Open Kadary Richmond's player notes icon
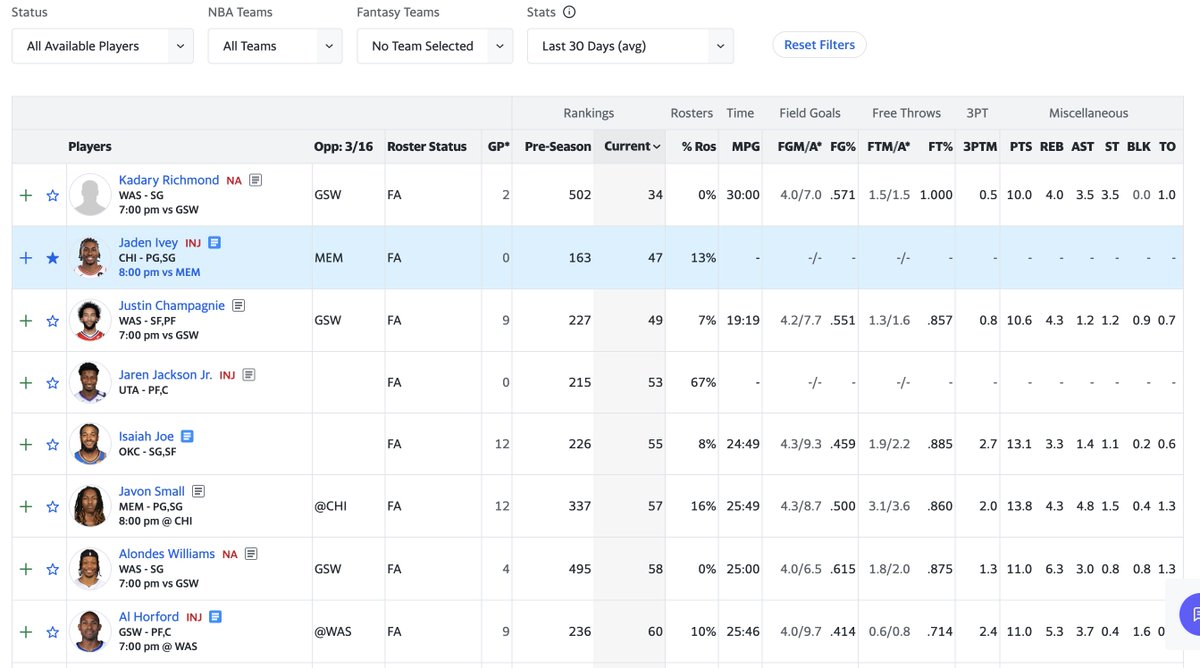Image resolution: width=1200 pixels, height=668 pixels. tap(256, 180)
